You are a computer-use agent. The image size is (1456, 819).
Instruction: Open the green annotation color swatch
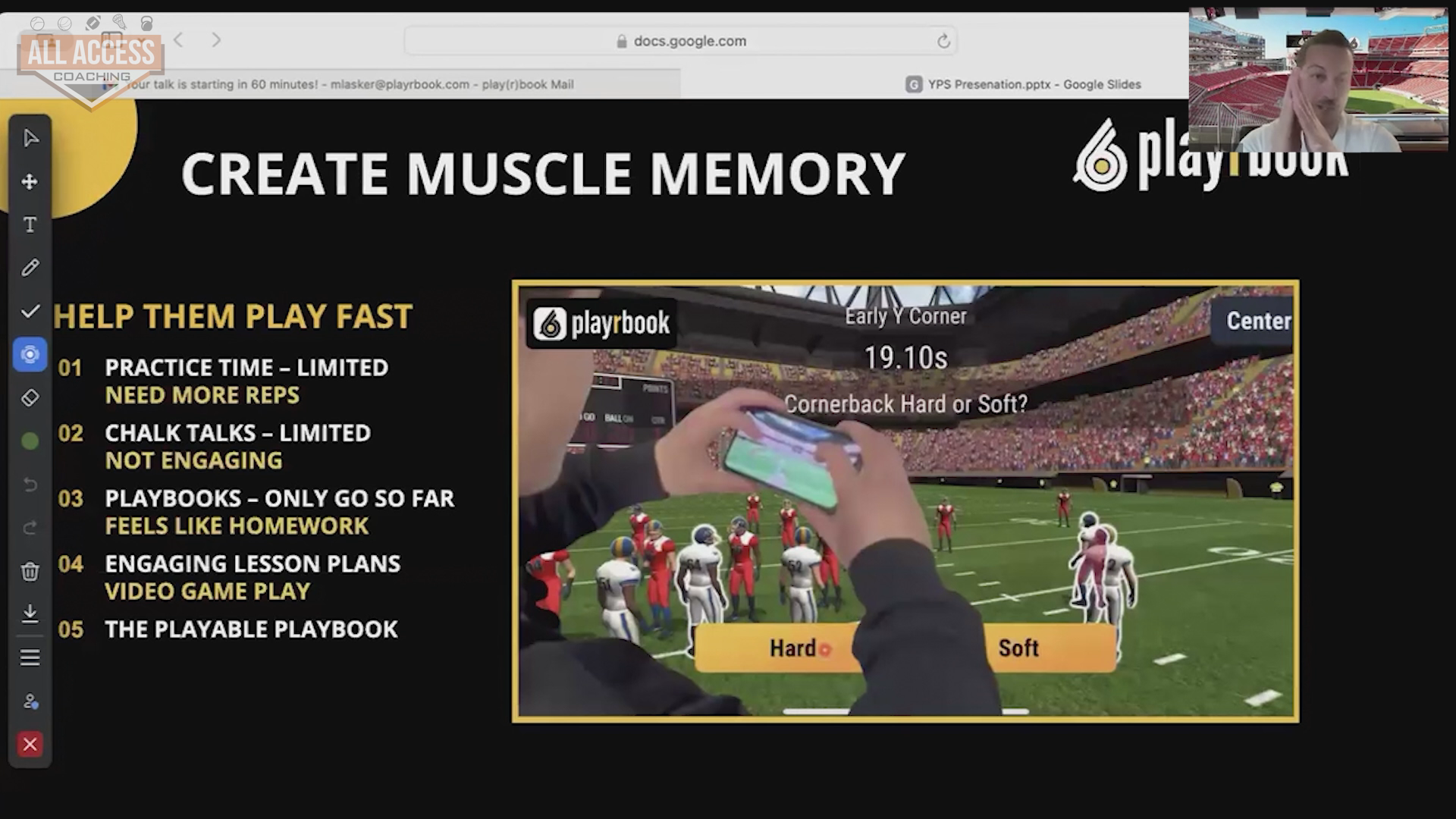(x=30, y=441)
